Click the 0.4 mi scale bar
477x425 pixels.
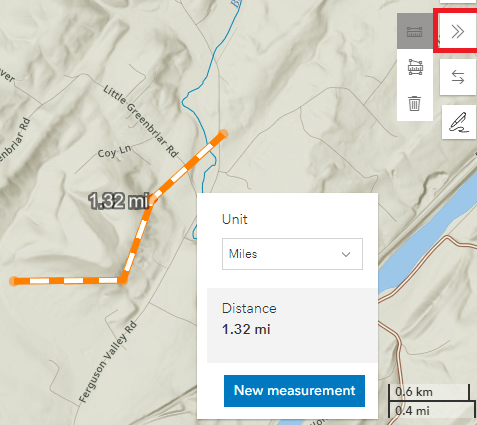click(431, 410)
